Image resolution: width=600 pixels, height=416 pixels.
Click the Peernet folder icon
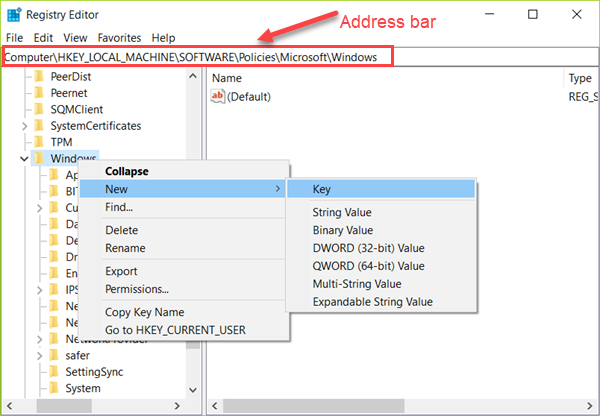pyautogui.click(x=39, y=93)
